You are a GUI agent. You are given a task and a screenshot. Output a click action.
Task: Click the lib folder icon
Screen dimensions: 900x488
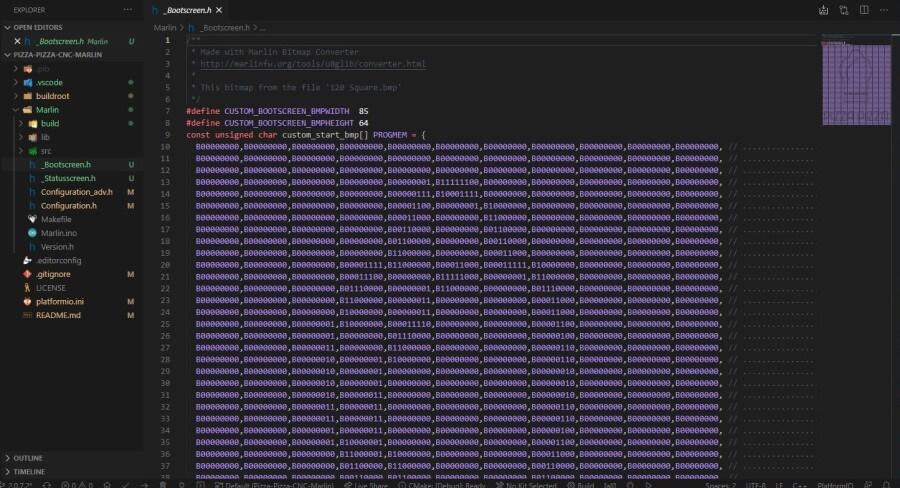click(x=33, y=137)
